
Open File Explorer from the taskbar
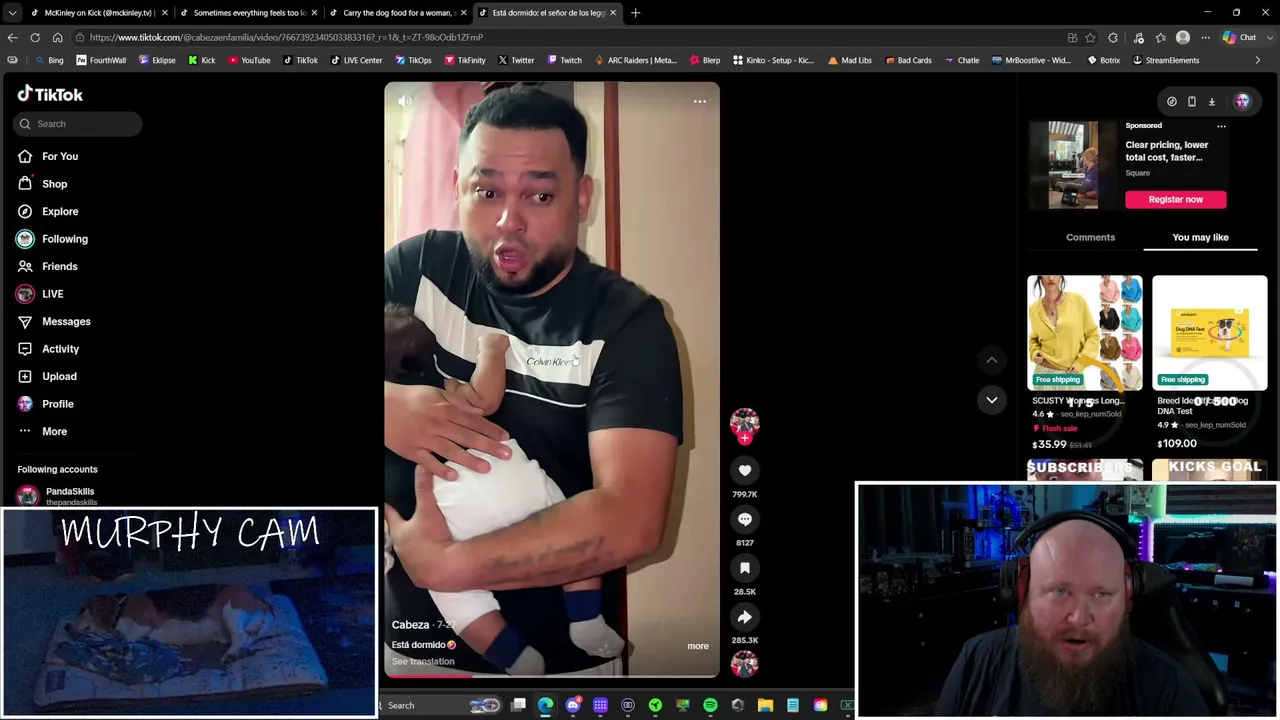pyautogui.click(x=765, y=705)
